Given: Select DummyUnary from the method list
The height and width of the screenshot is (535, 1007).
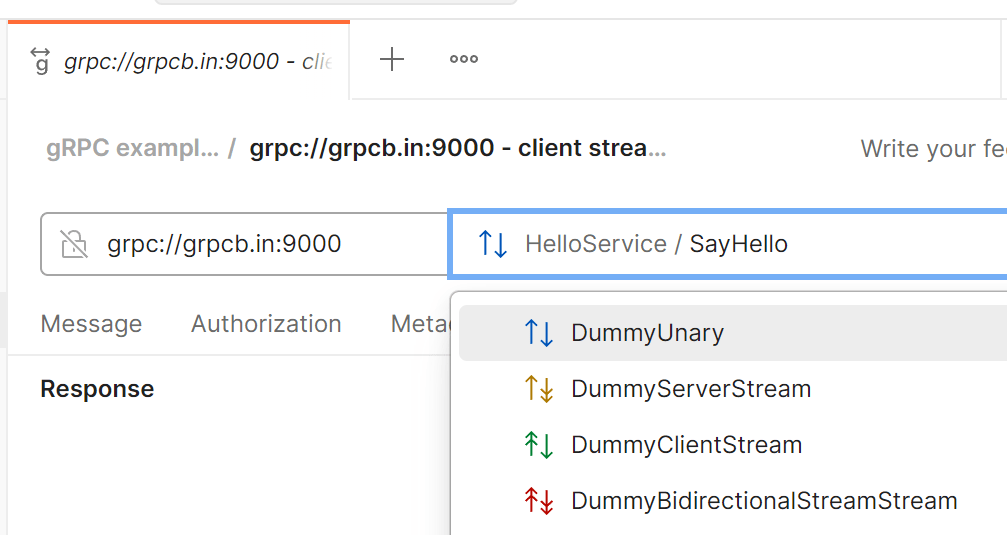Looking at the screenshot, I should pyautogui.click(x=647, y=333).
